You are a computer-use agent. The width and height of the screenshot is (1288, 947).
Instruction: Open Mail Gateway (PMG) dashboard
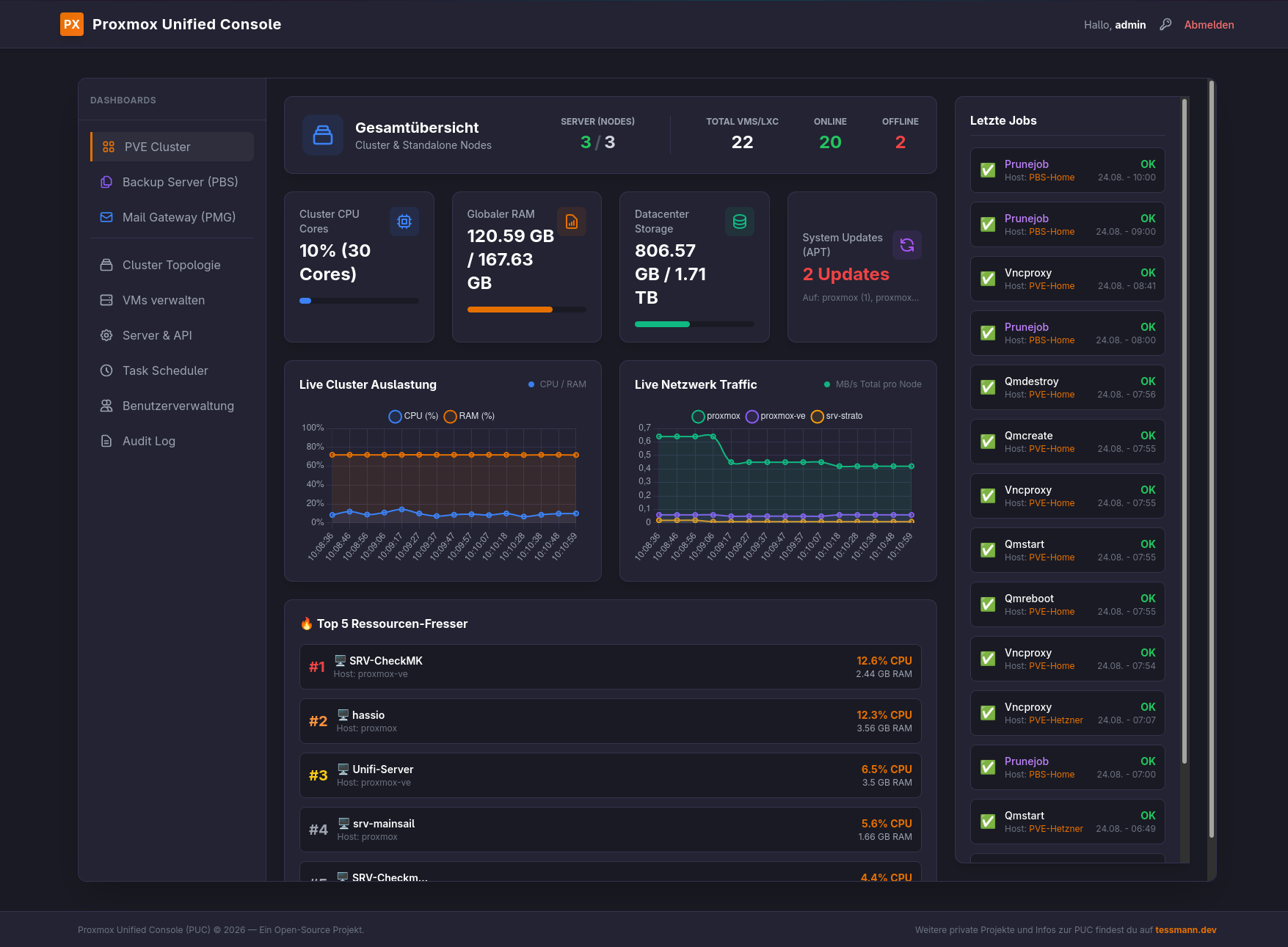coord(172,217)
